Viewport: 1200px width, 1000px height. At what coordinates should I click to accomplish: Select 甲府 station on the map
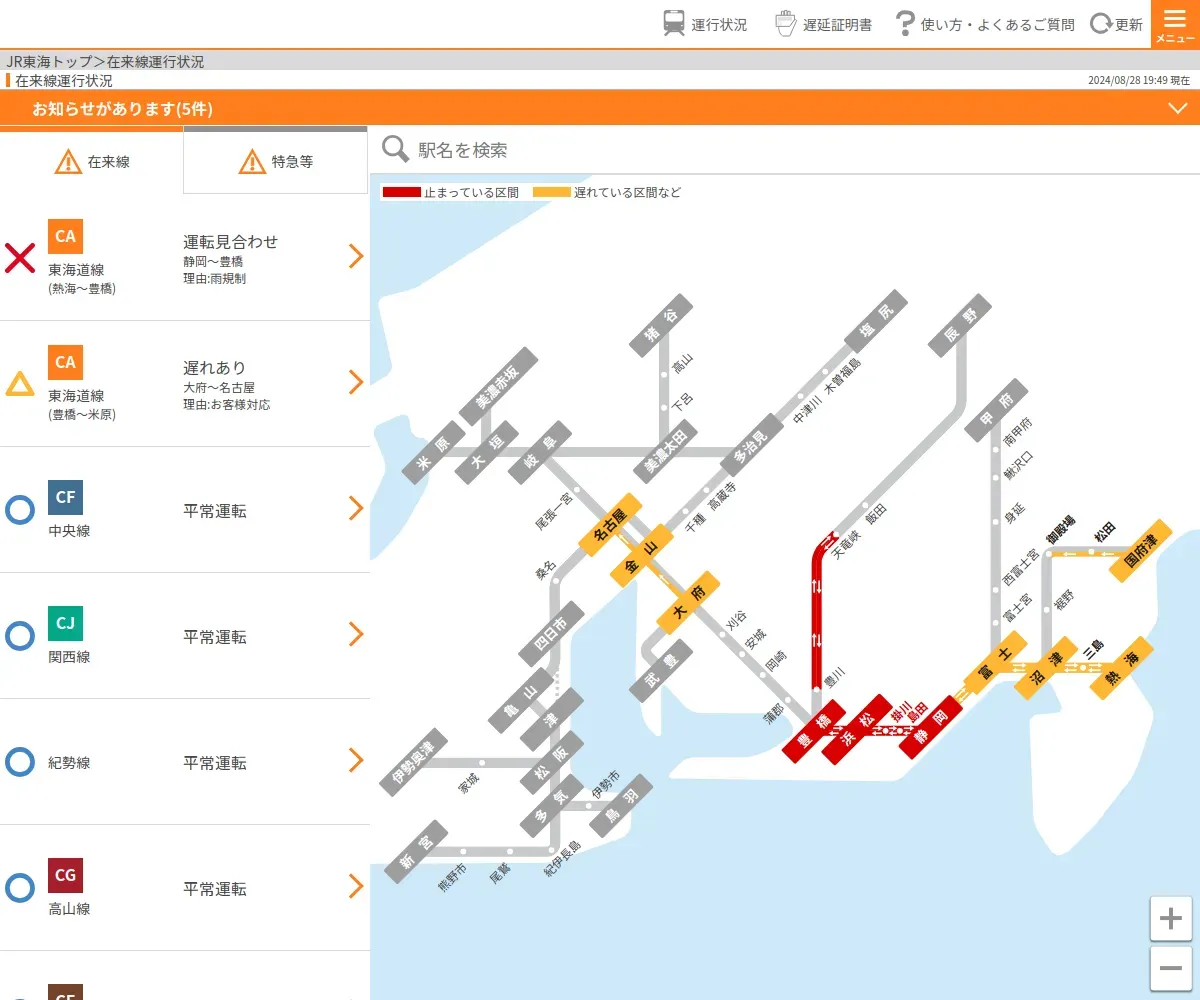996,410
